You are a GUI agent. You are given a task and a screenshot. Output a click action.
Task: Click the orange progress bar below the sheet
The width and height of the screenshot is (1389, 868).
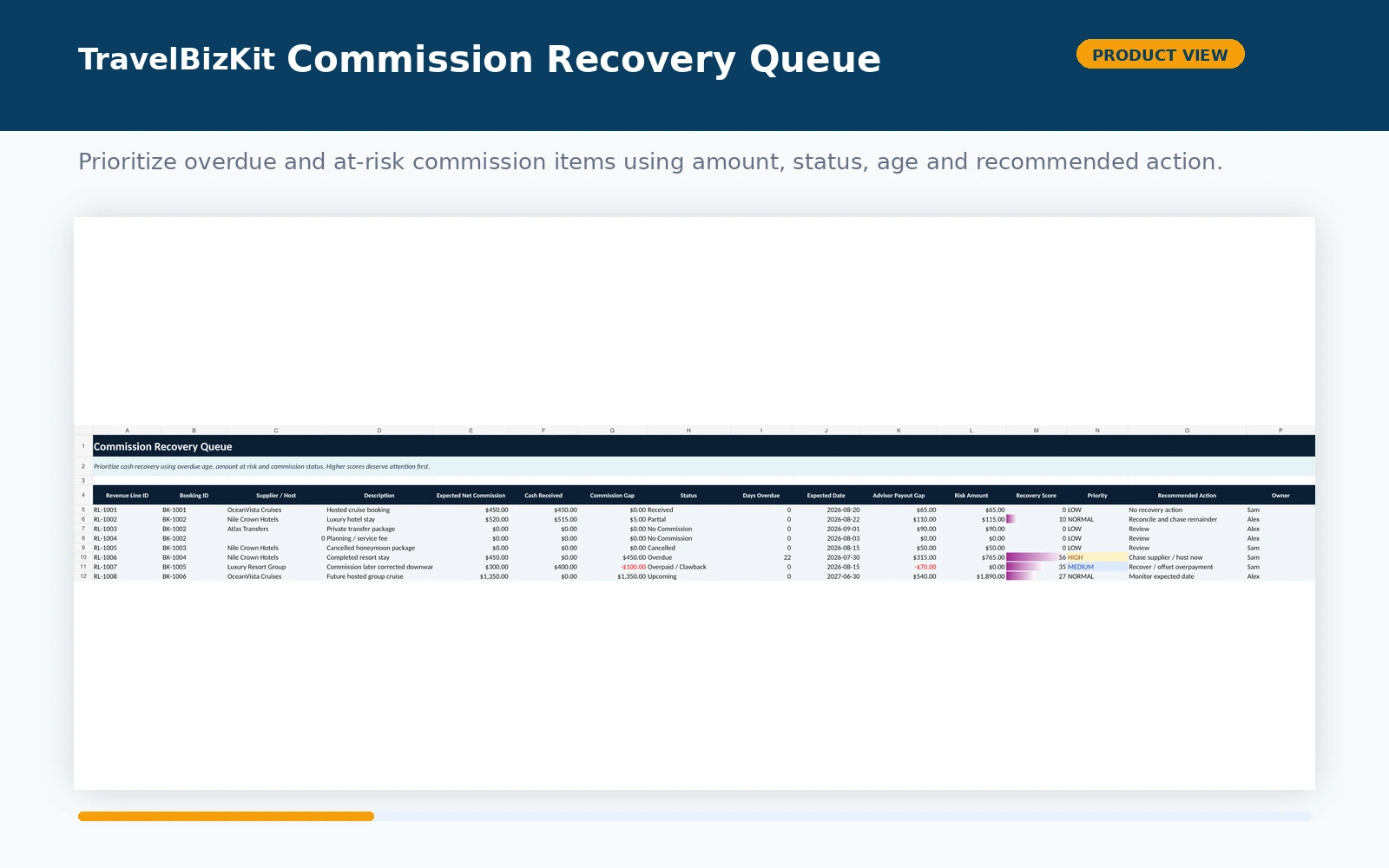click(x=226, y=816)
